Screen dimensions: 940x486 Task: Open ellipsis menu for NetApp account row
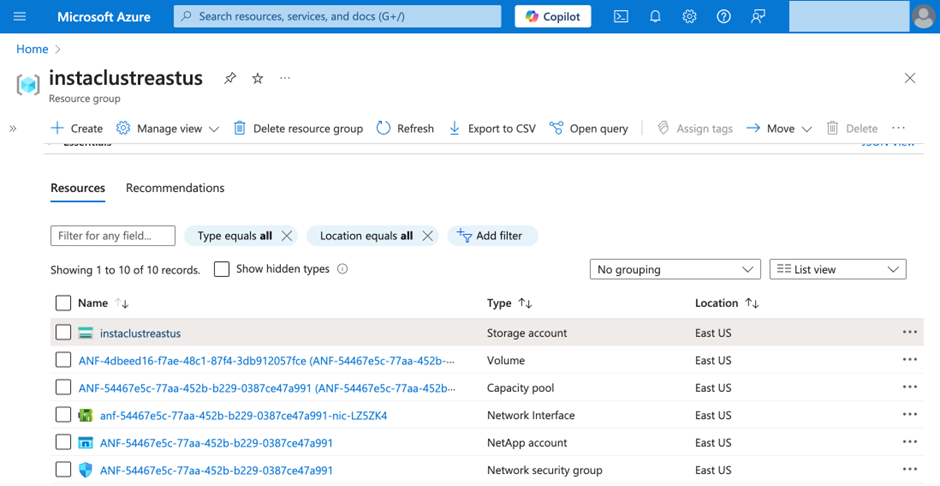[x=909, y=442]
